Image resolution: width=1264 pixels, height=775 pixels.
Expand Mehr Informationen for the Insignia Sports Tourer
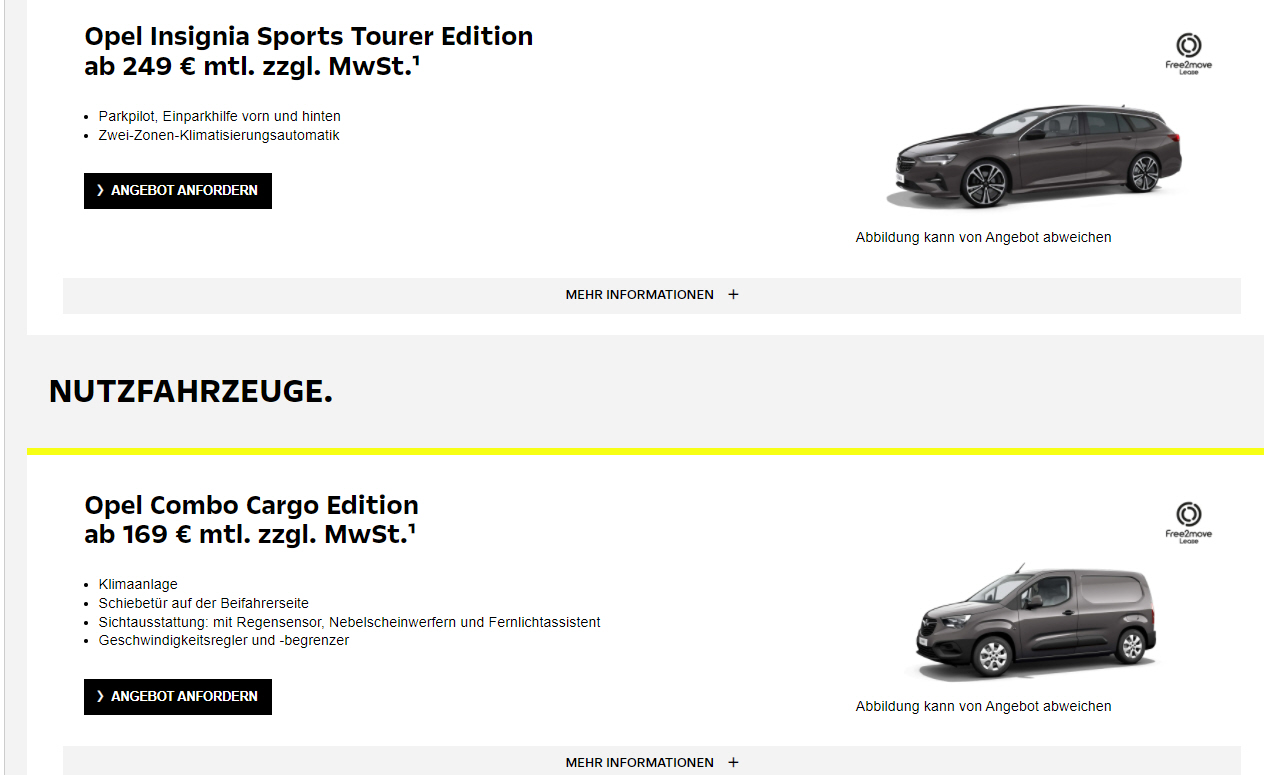[640, 295]
